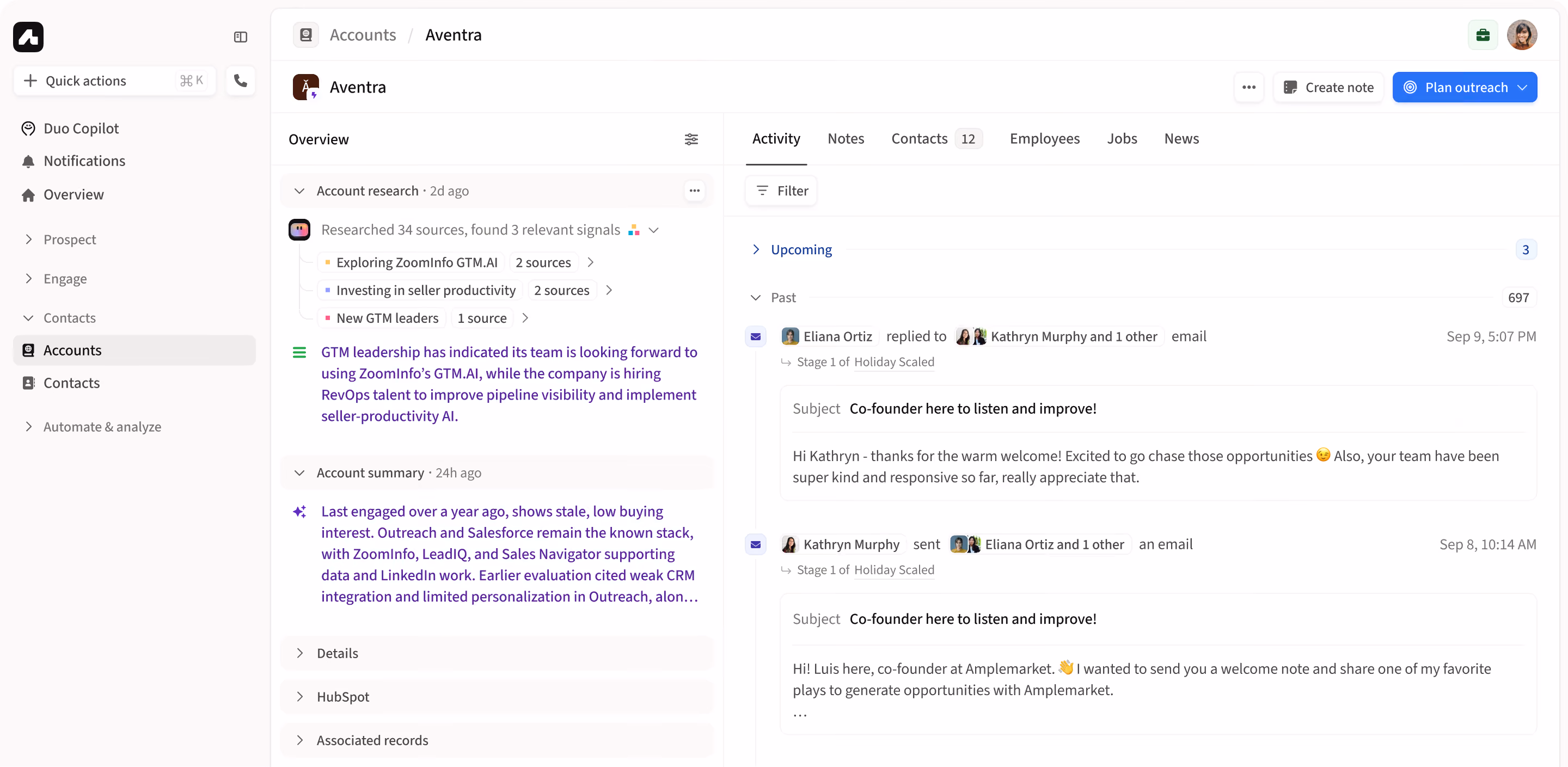Expand Associated records section

299,740
